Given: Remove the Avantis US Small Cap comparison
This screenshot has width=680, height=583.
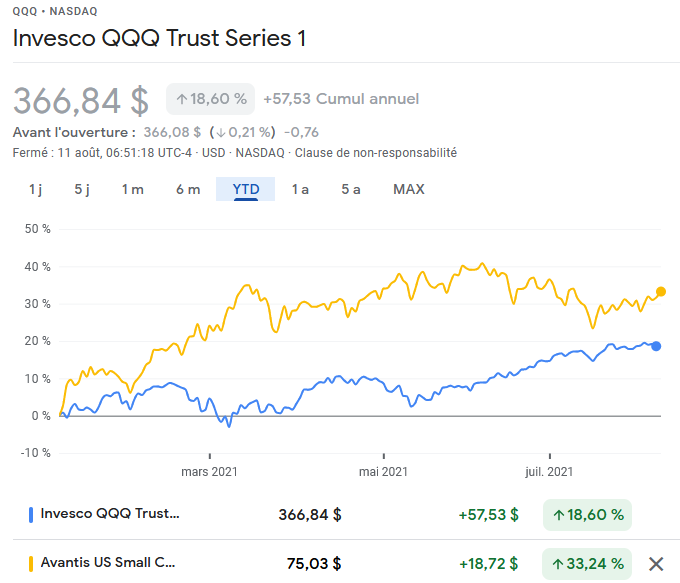Looking at the screenshot, I should [x=656, y=563].
